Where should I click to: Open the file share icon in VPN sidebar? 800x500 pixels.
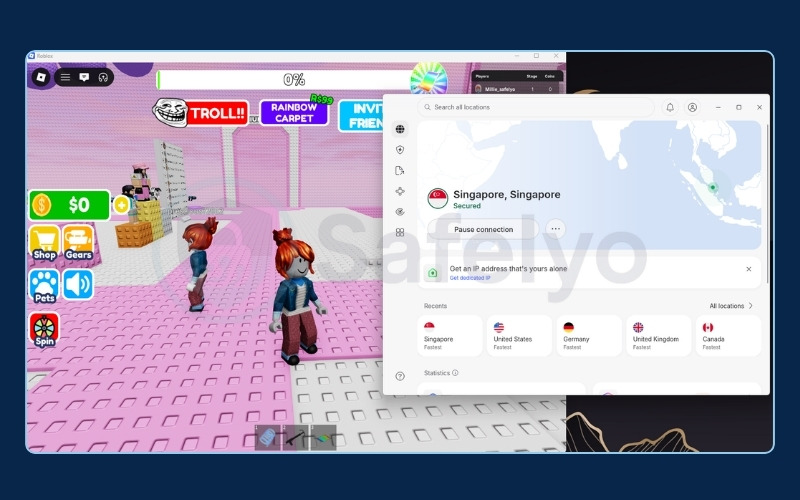[x=400, y=170]
